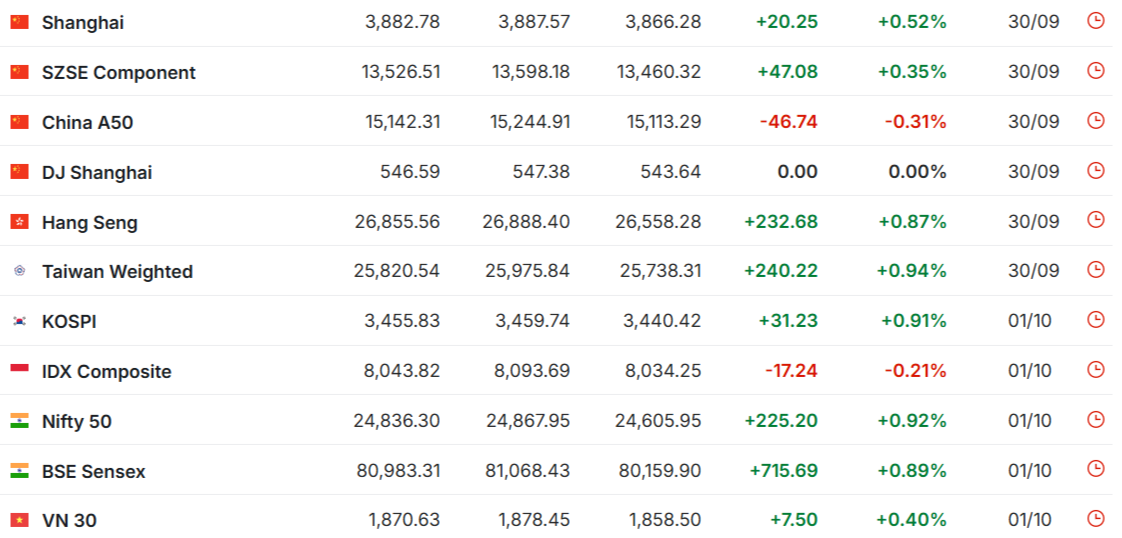Open the Nifty 50 index page
The image size is (1122, 538).
coord(76,421)
